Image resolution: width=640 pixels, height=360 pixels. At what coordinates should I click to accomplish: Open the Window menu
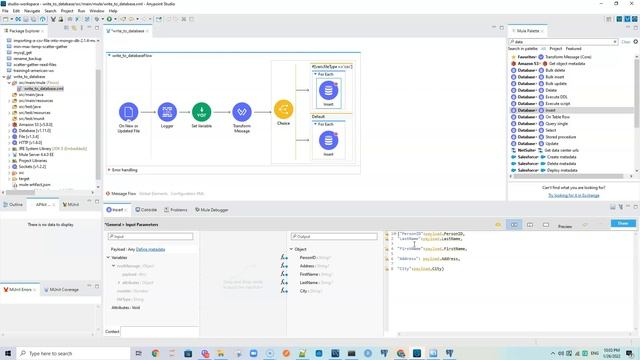pyautogui.click(x=97, y=11)
